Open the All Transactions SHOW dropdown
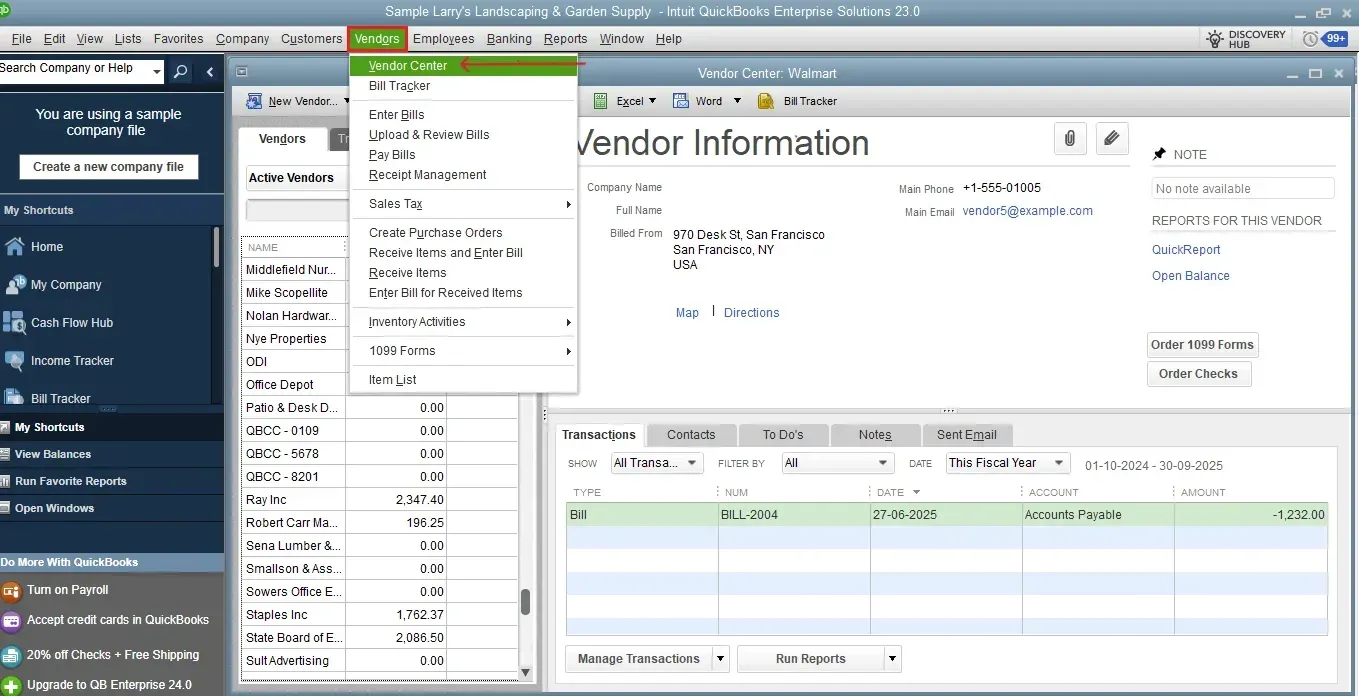Image resolution: width=1359 pixels, height=696 pixels. pos(655,463)
